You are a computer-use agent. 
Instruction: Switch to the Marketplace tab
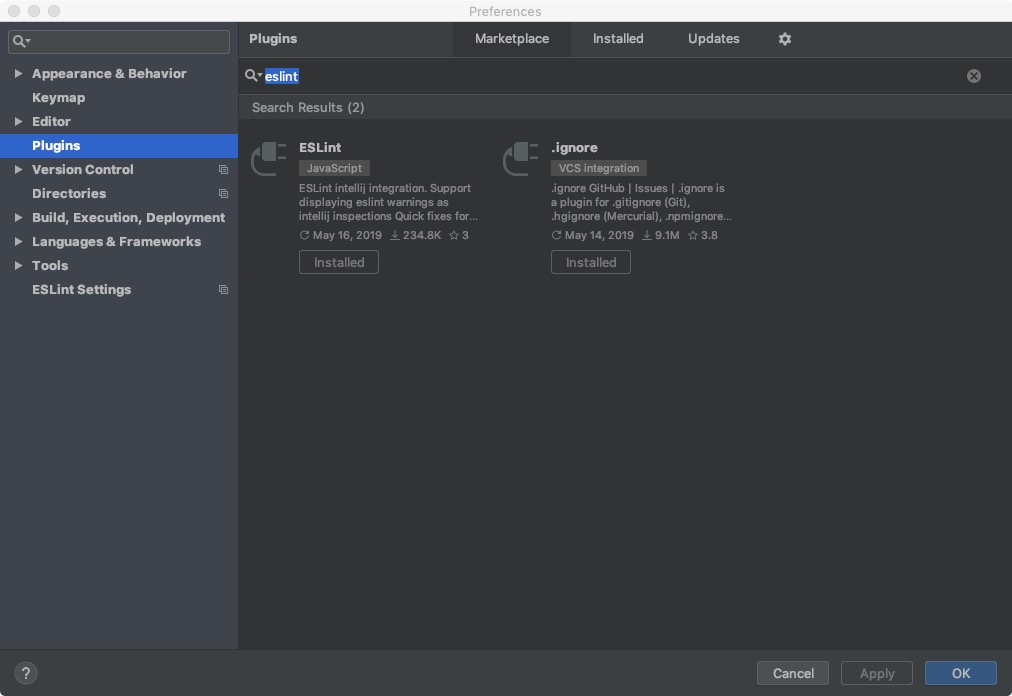[x=512, y=39]
